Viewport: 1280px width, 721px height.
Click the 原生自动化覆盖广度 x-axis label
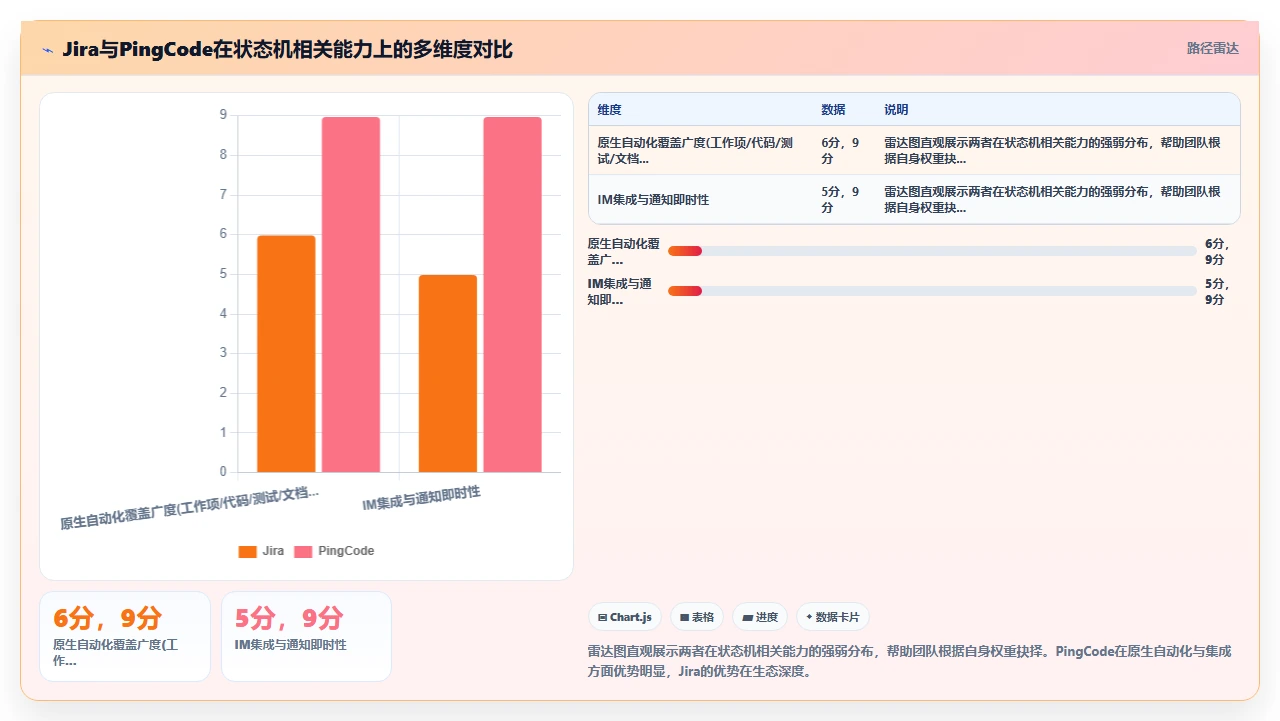pos(190,508)
